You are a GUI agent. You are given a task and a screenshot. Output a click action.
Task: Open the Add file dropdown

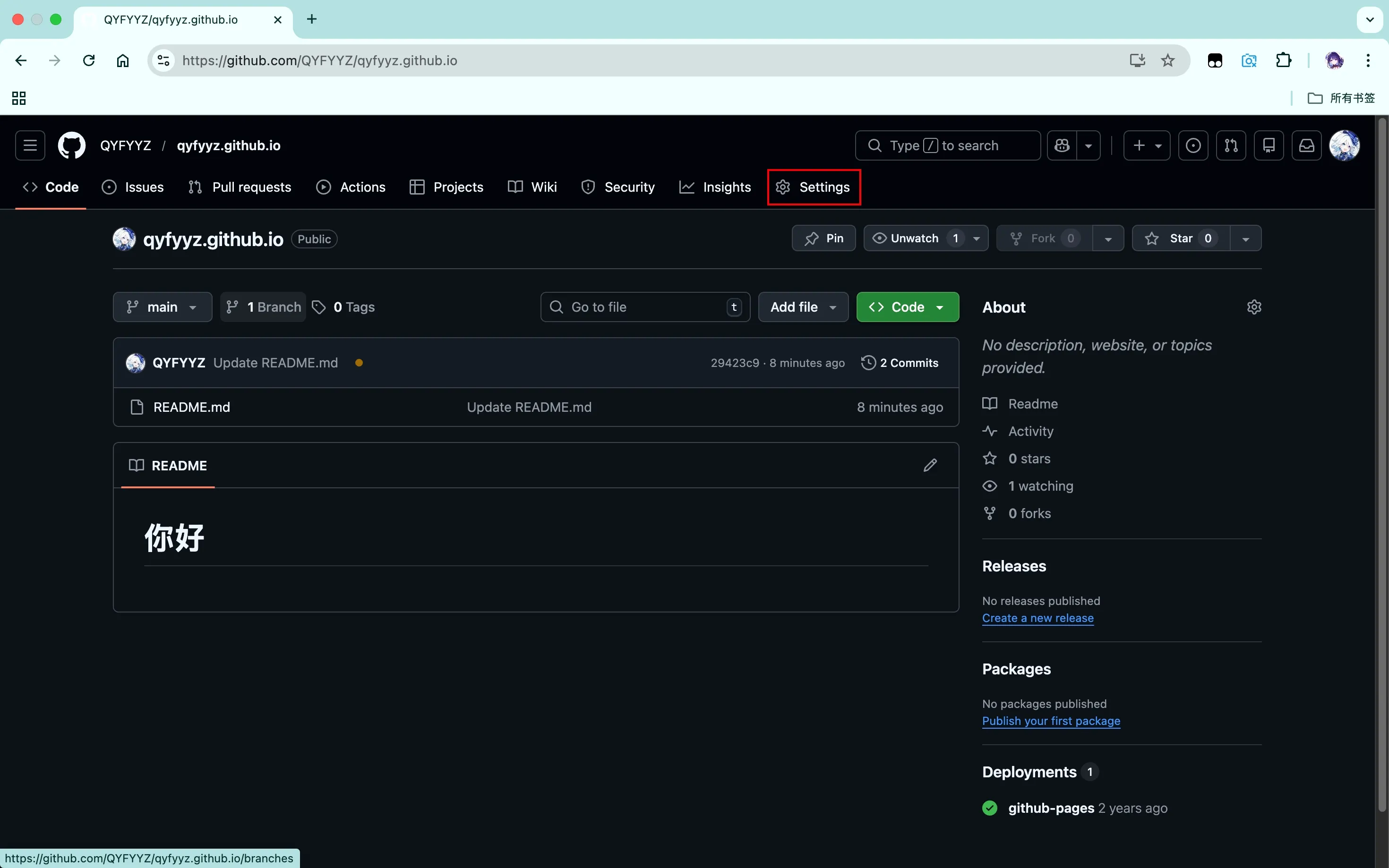[803, 307]
